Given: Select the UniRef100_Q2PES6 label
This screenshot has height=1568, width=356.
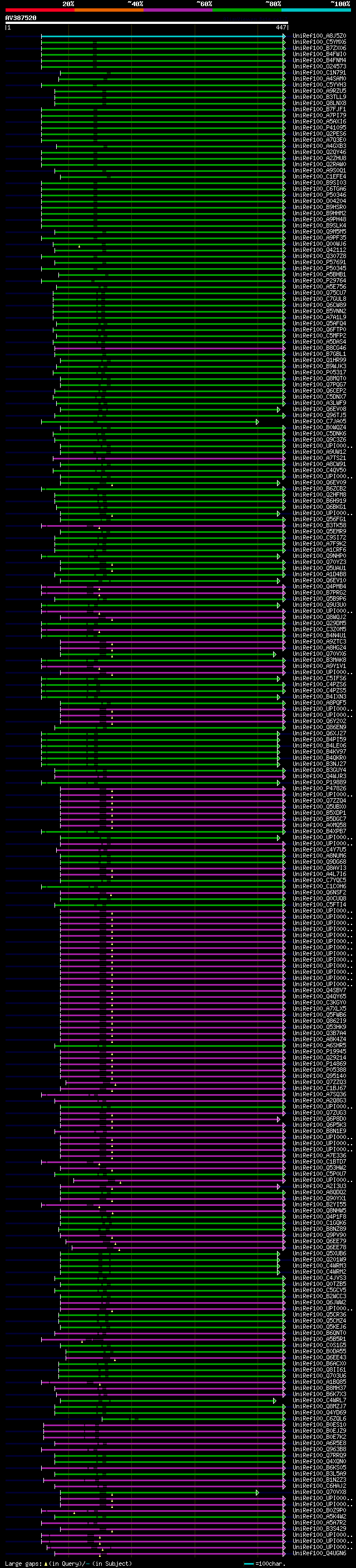Looking at the screenshot, I should 319,134.
